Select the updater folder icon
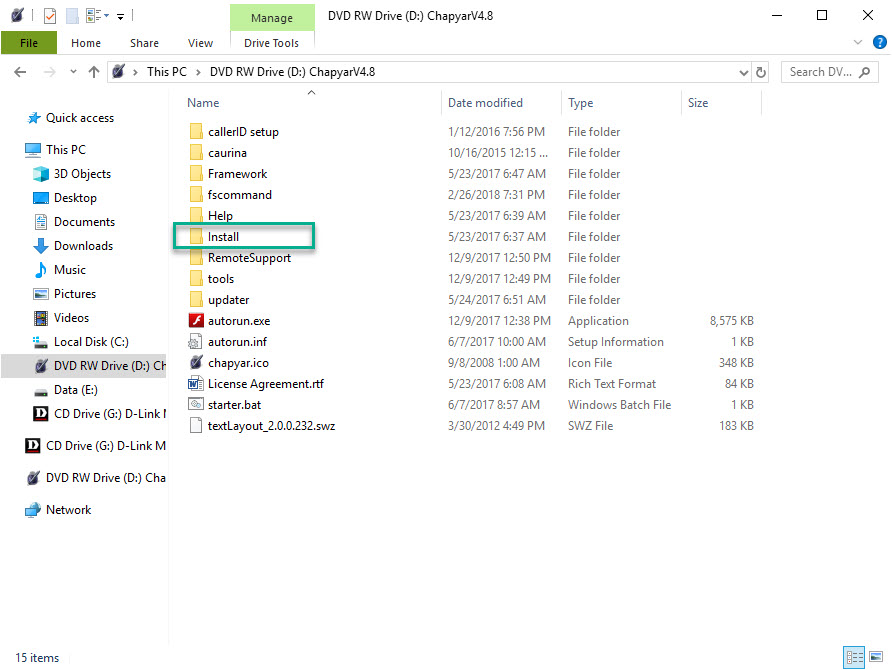Screen dimensions: 892x670 point(196,300)
